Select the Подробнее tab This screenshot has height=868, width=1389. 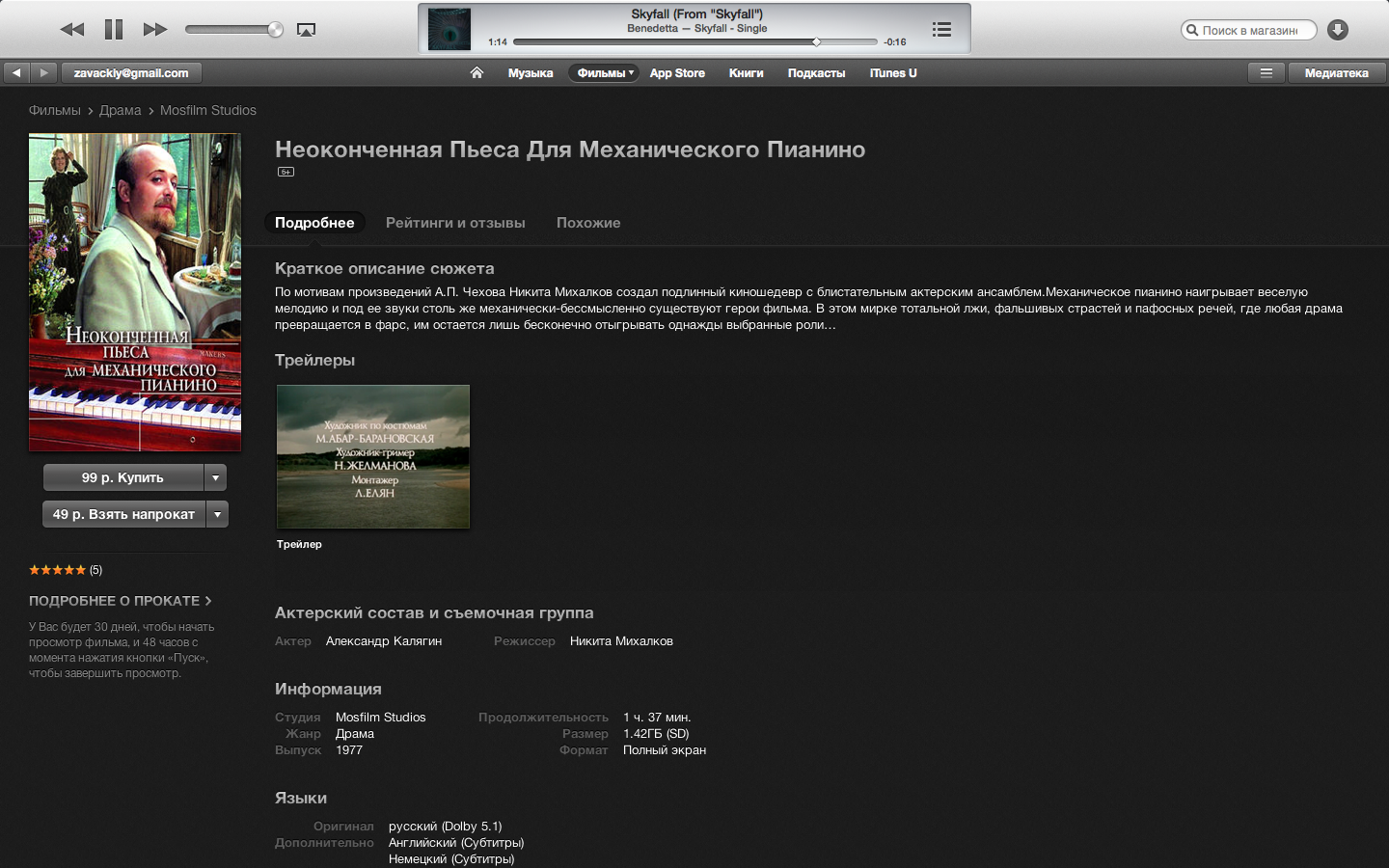pyautogui.click(x=314, y=223)
